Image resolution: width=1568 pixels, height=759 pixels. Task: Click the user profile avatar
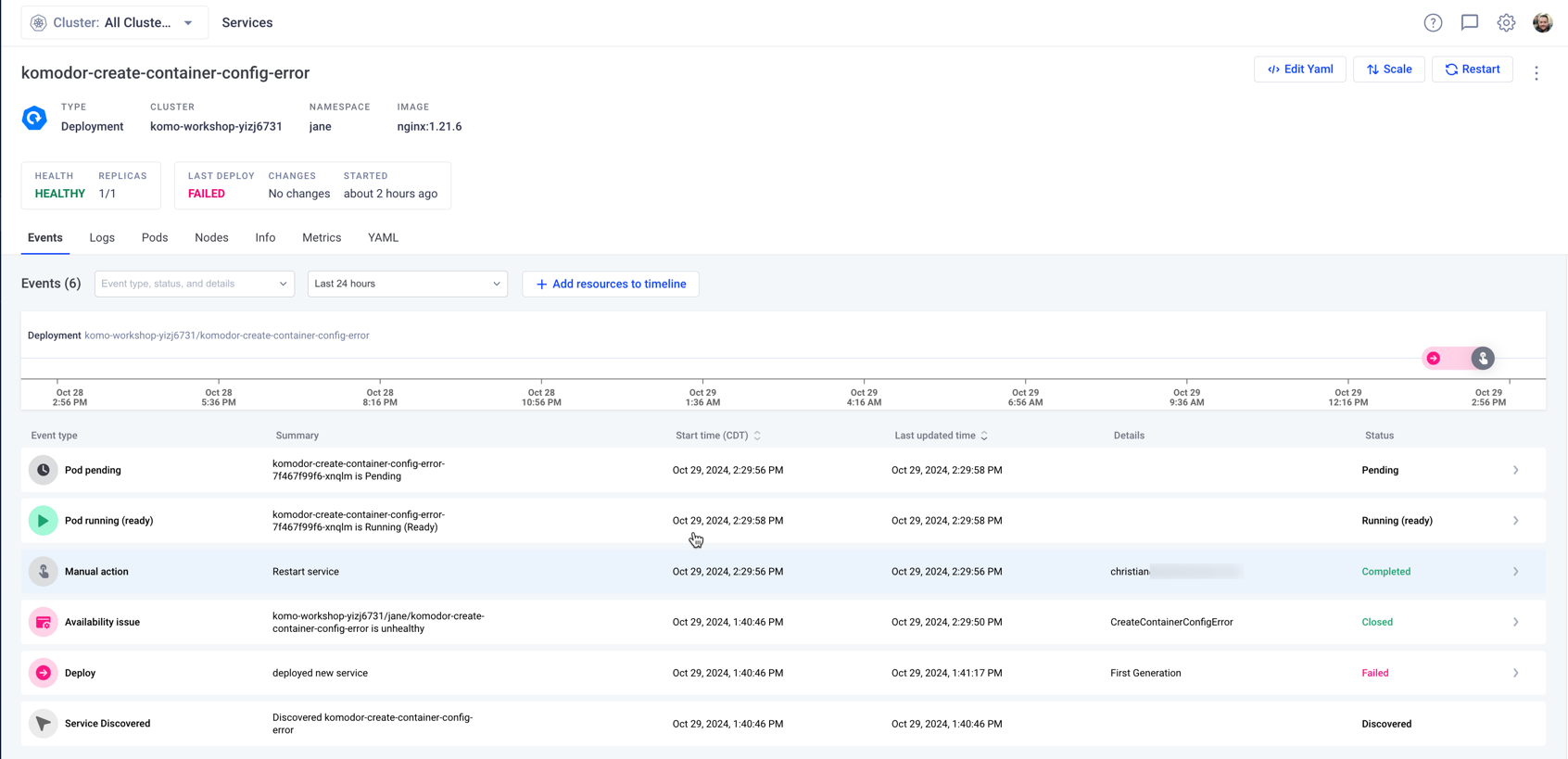1542,23
